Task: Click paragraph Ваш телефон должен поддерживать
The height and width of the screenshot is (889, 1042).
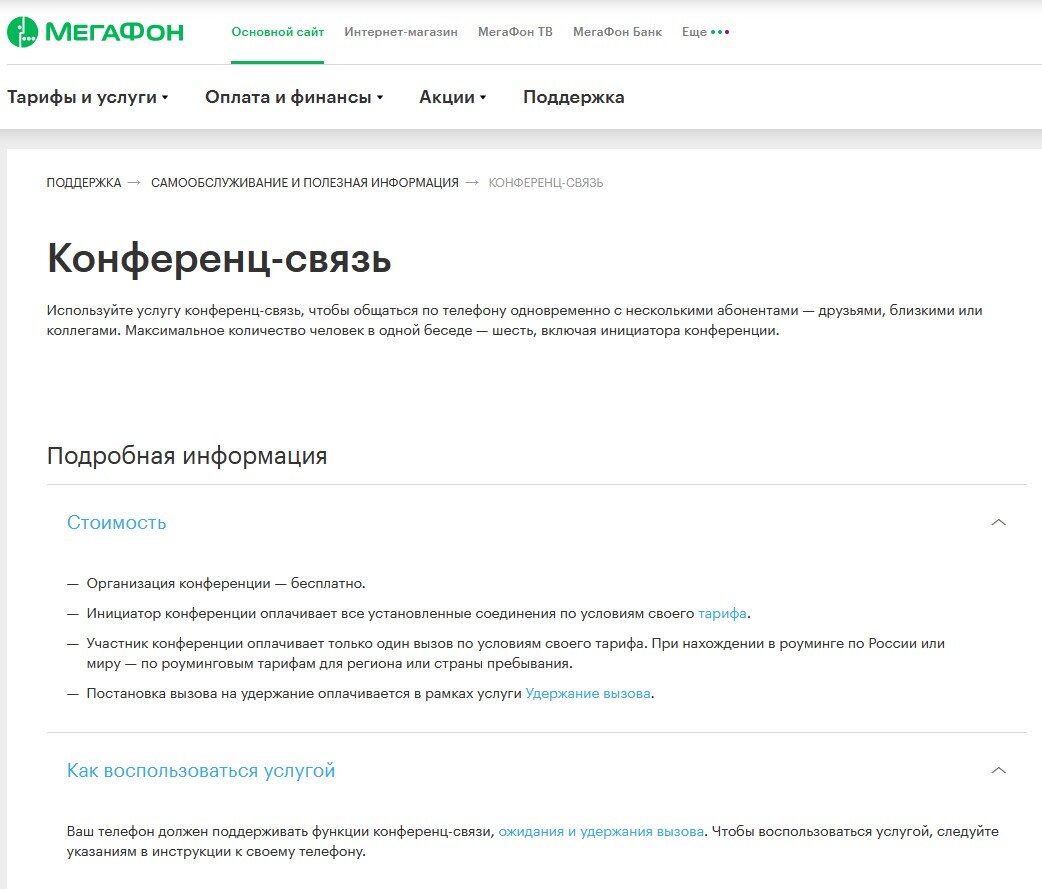Action: (532, 841)
